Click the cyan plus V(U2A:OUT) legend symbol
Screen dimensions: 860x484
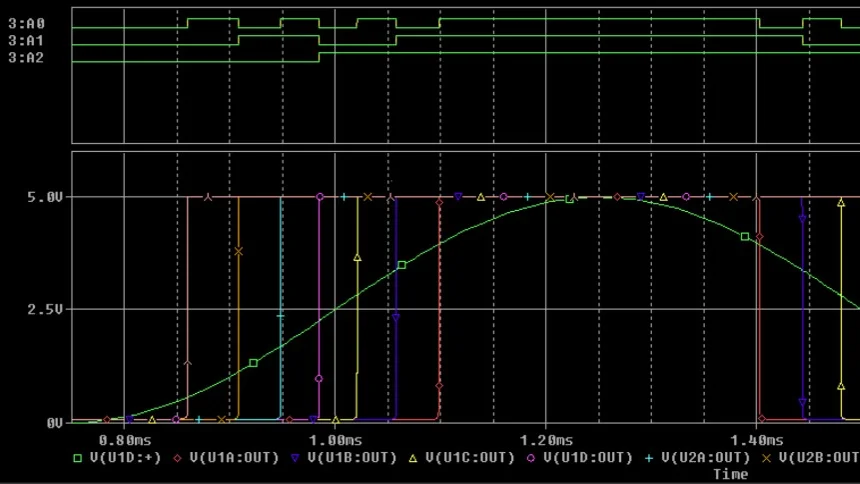pos(649,458)
